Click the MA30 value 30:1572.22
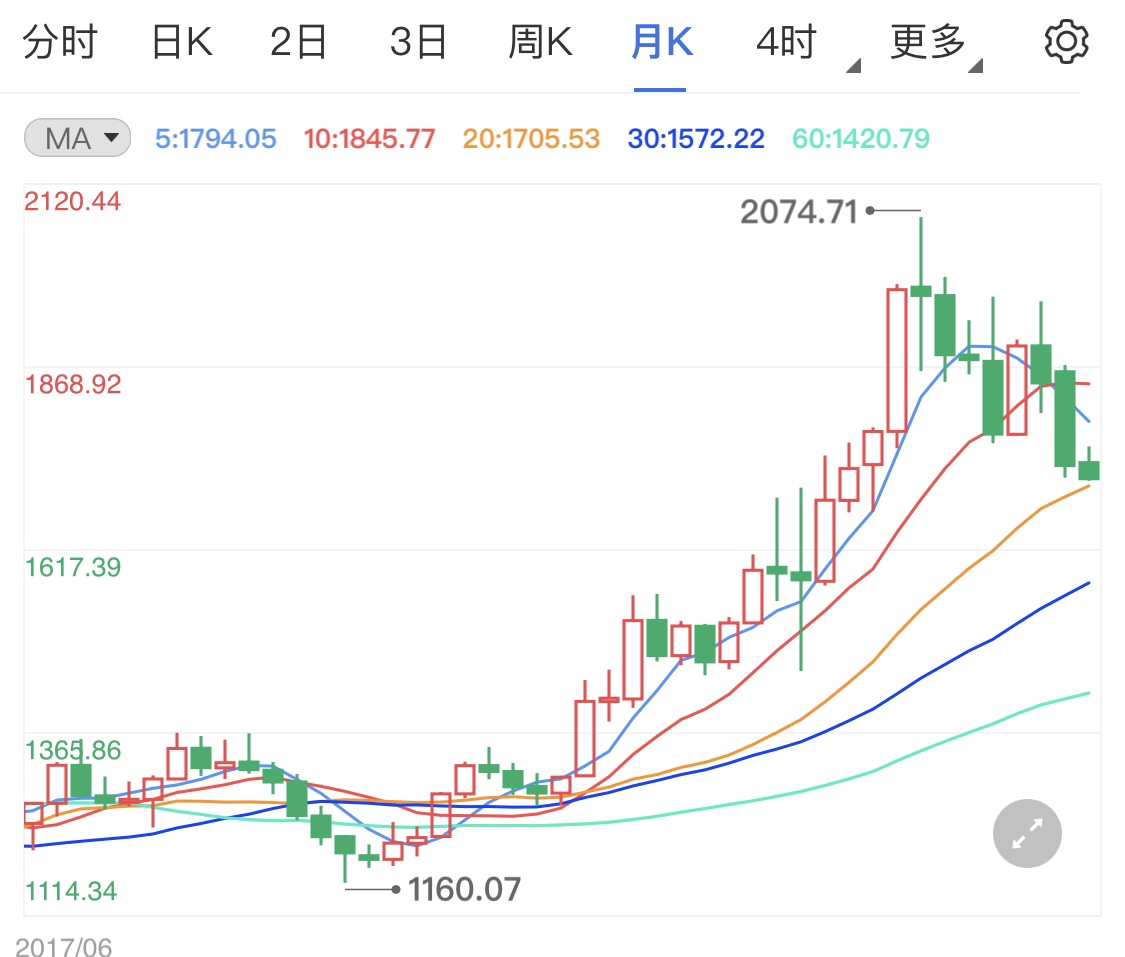This screenshot has width=1125, height=957. pos(696,138)
